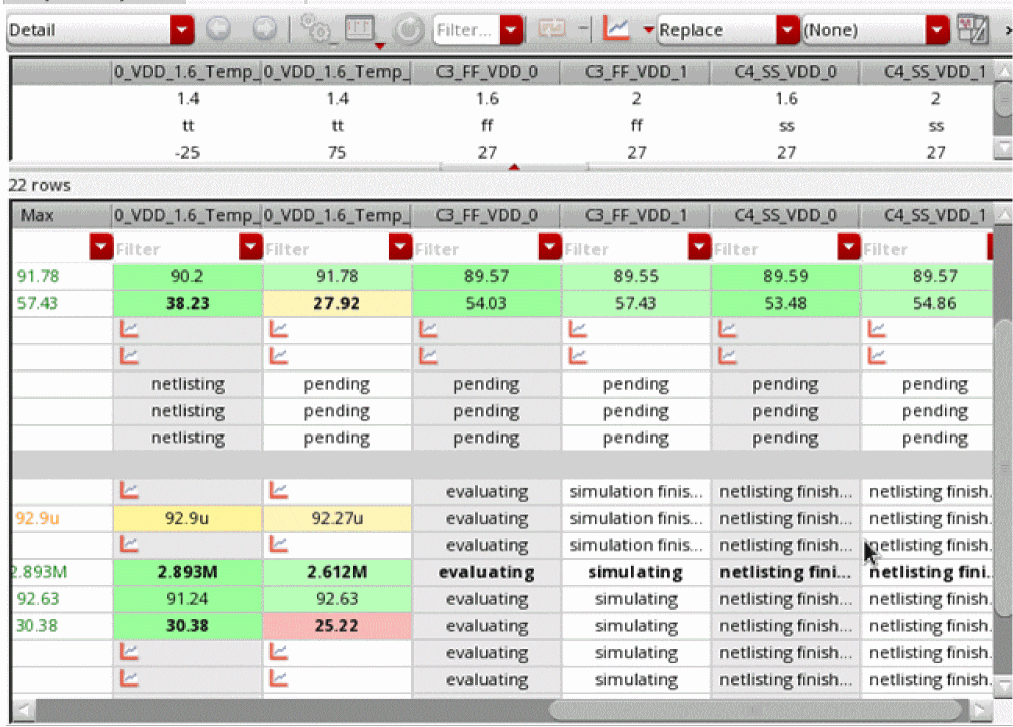Click first-column plot icon above 92.9u cell

click(129, 490)
